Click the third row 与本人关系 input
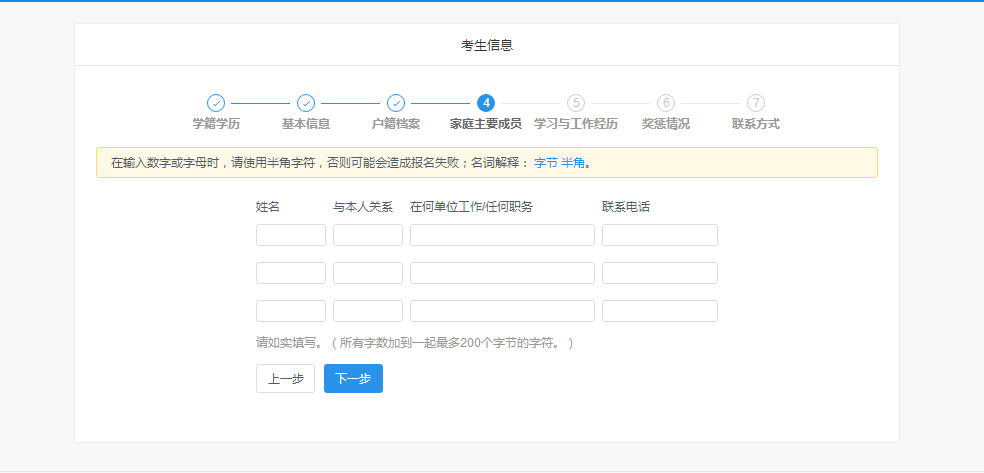Image resolution: width=984 pixels, height=473 pixels. point(368,311)
